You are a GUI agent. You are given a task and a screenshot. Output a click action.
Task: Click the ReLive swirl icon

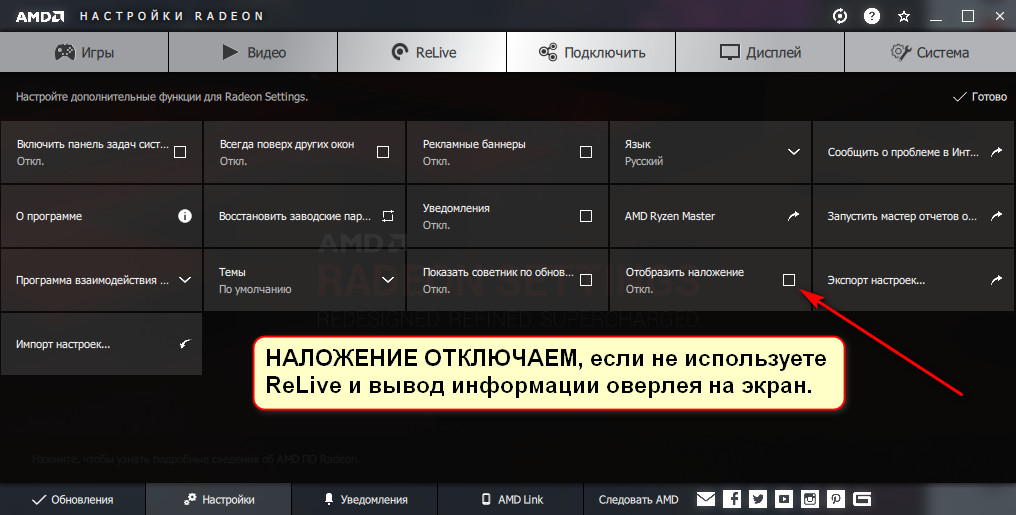click(400, 52)
